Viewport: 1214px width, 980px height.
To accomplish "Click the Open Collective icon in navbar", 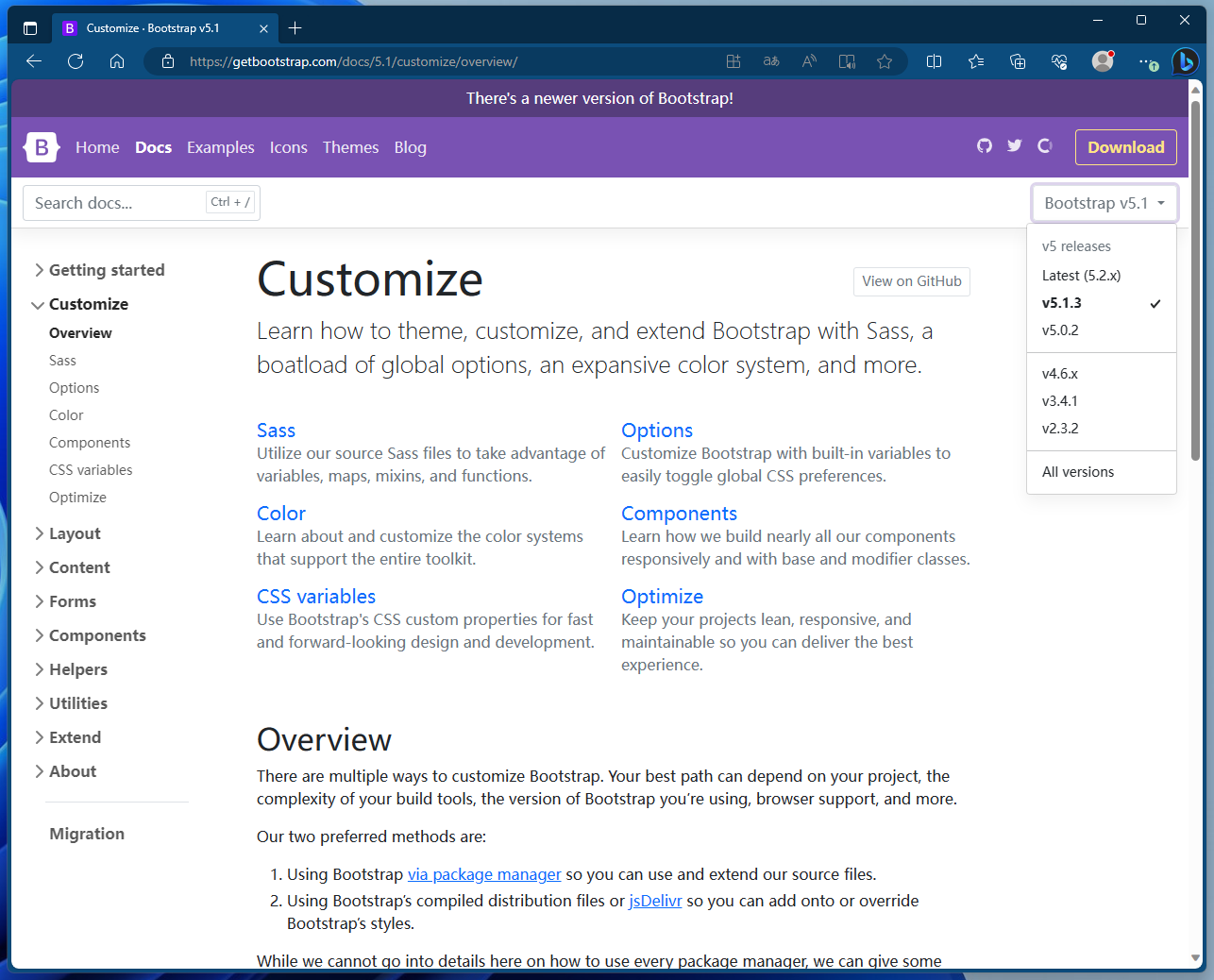I will tap(1045, 146).
